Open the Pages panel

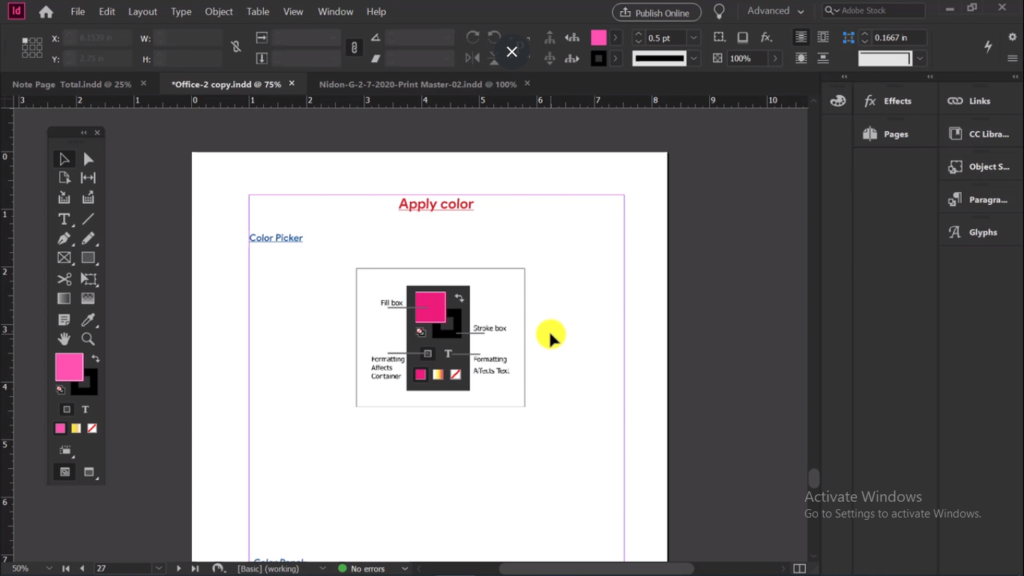(x=886, y=134)
